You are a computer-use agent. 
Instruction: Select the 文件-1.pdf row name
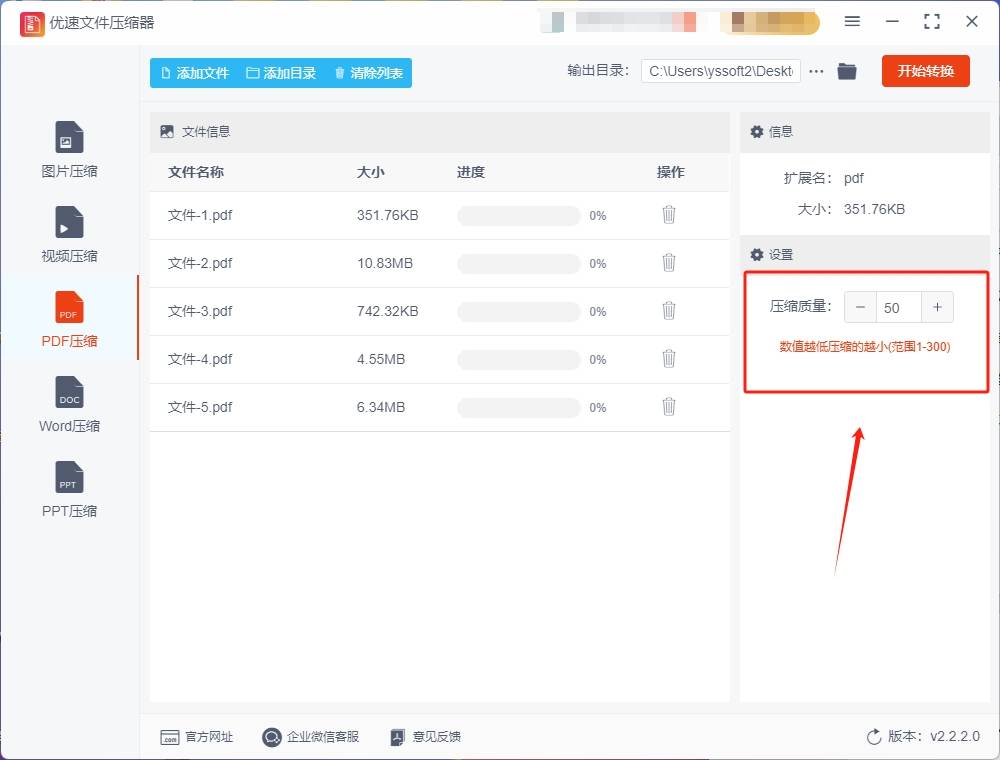pyautogui.click(x=200, y=216)
